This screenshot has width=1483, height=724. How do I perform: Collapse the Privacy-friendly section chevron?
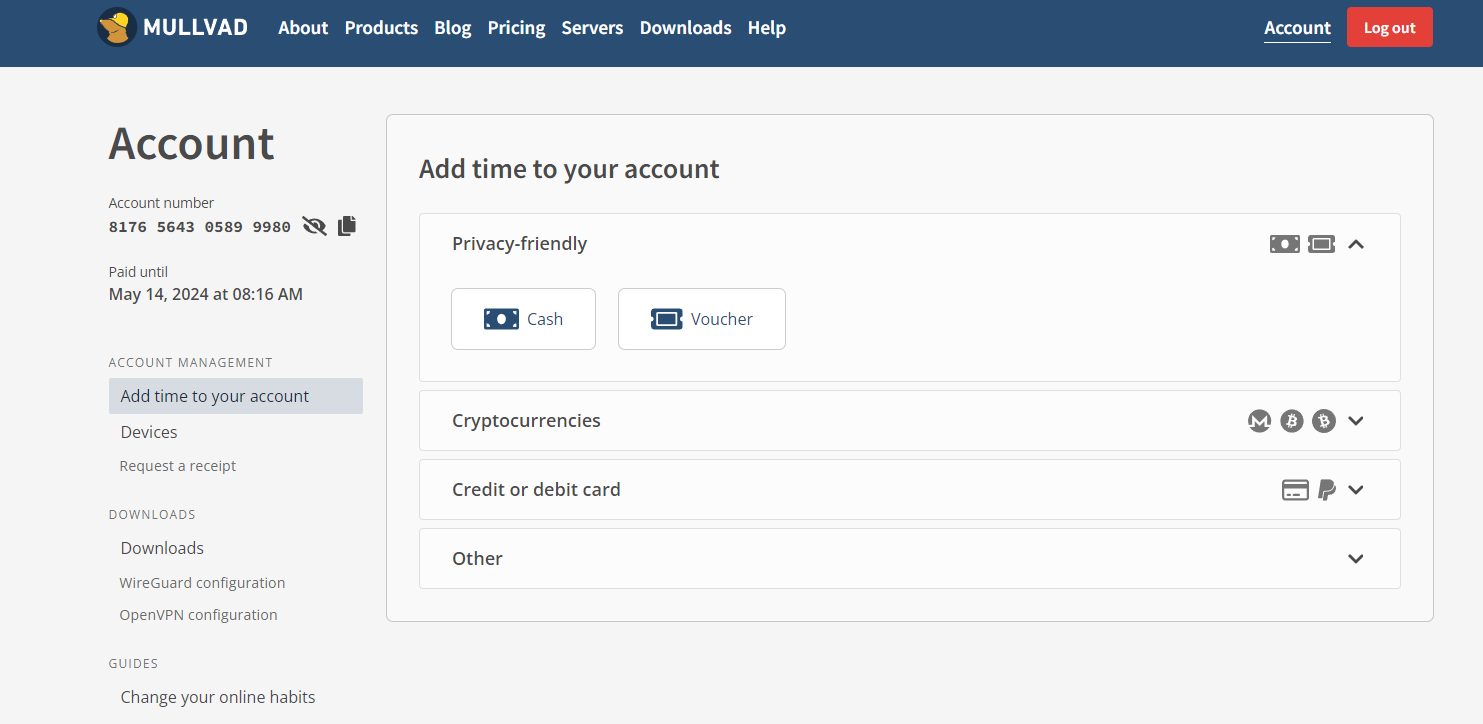tap(1356, 244)
